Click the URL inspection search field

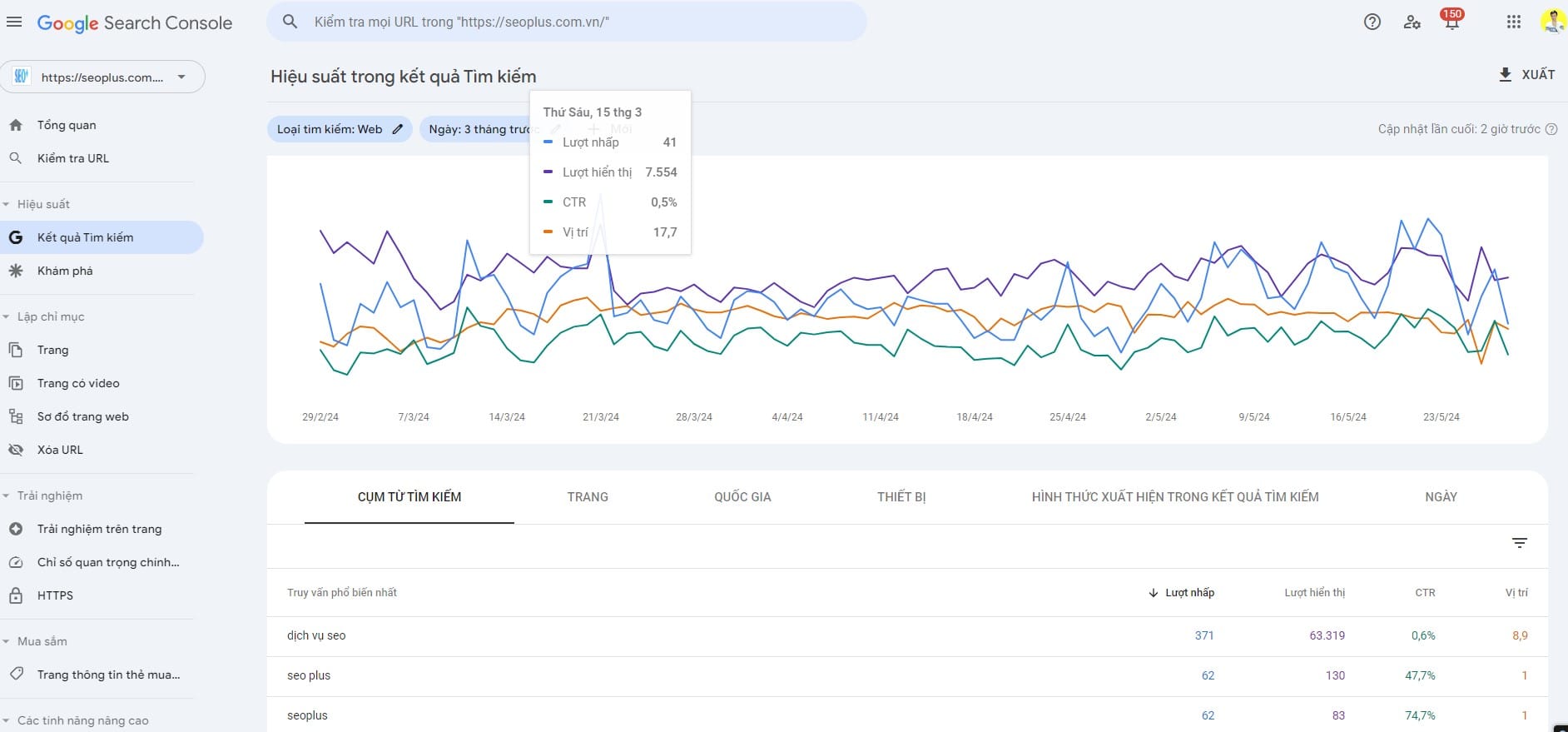tap(567, 22)
